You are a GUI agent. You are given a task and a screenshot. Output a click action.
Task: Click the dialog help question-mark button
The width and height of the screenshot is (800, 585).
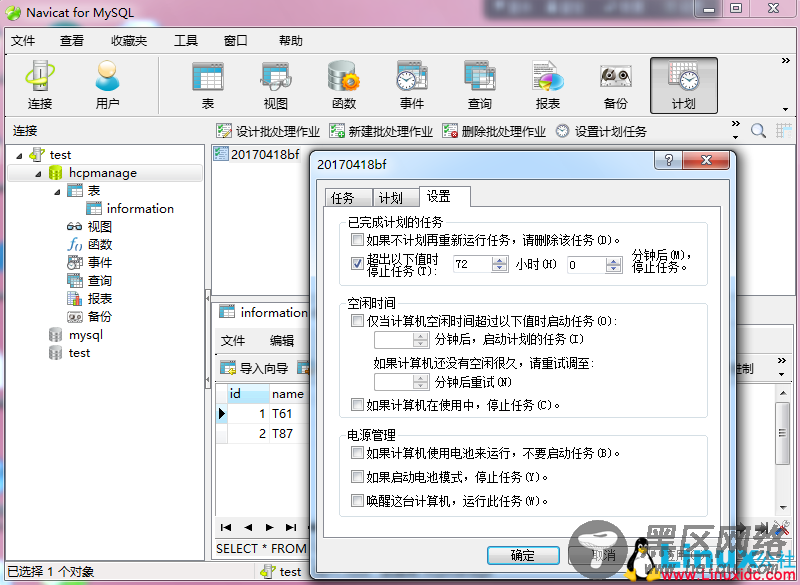click(x=668, y=160)
